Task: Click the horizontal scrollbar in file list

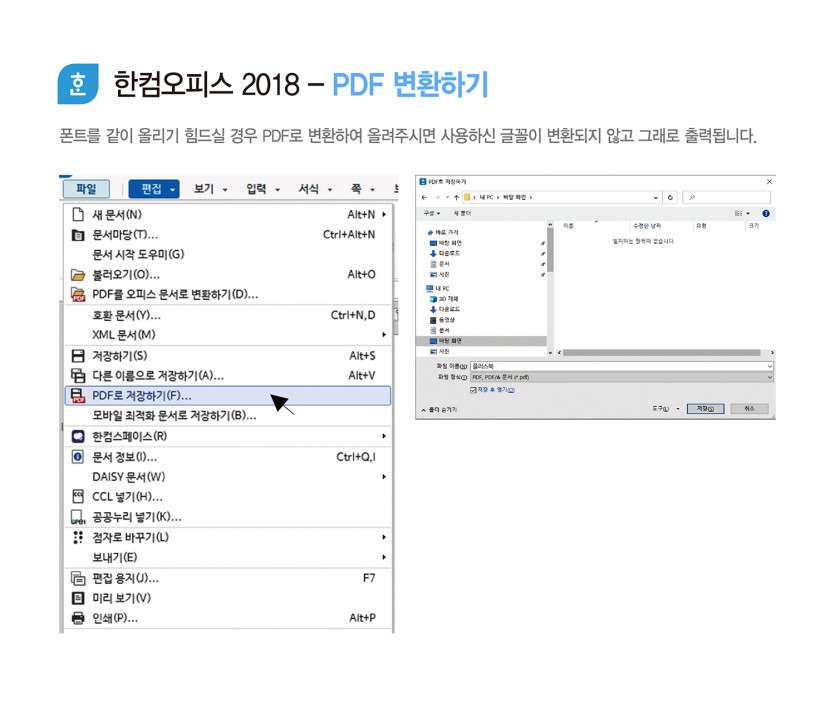Action: (661, 353)
